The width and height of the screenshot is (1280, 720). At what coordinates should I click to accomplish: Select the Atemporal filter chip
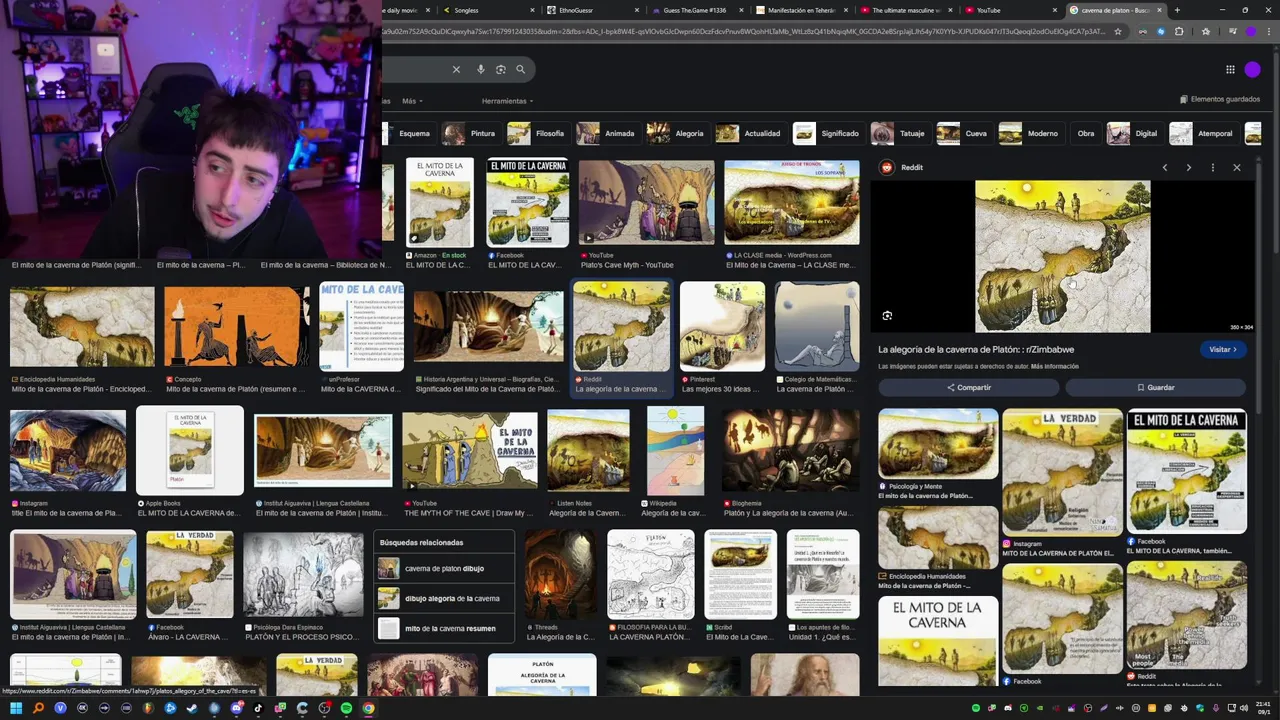coord(1203,133)
